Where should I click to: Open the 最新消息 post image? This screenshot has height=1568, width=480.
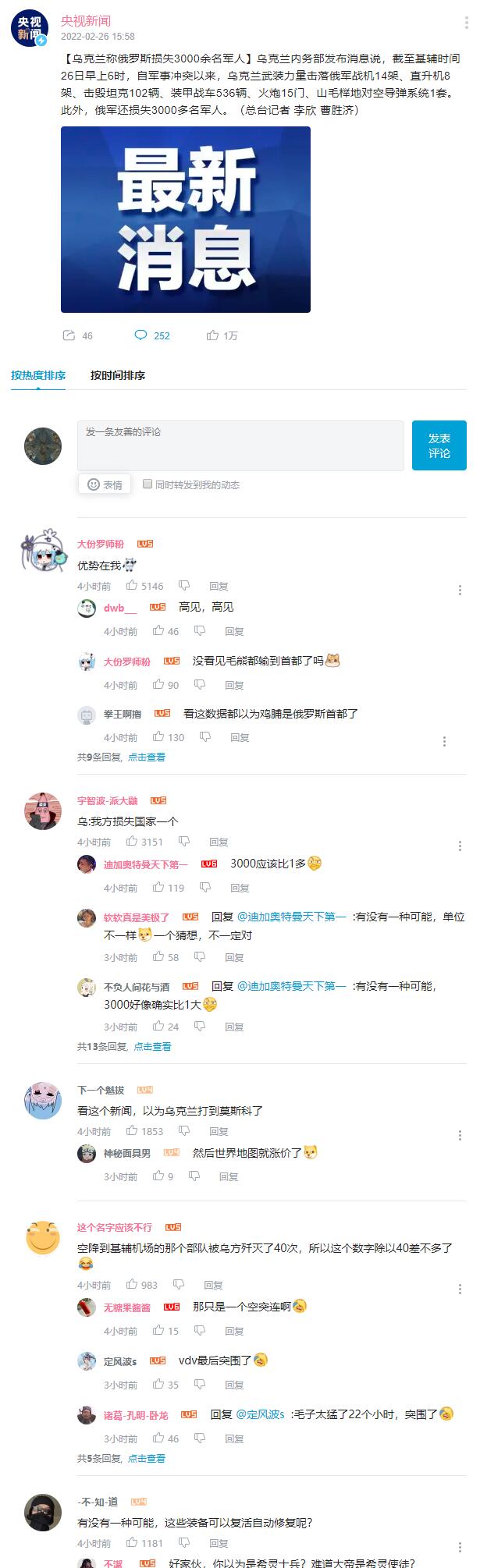[x=186, y=219]
